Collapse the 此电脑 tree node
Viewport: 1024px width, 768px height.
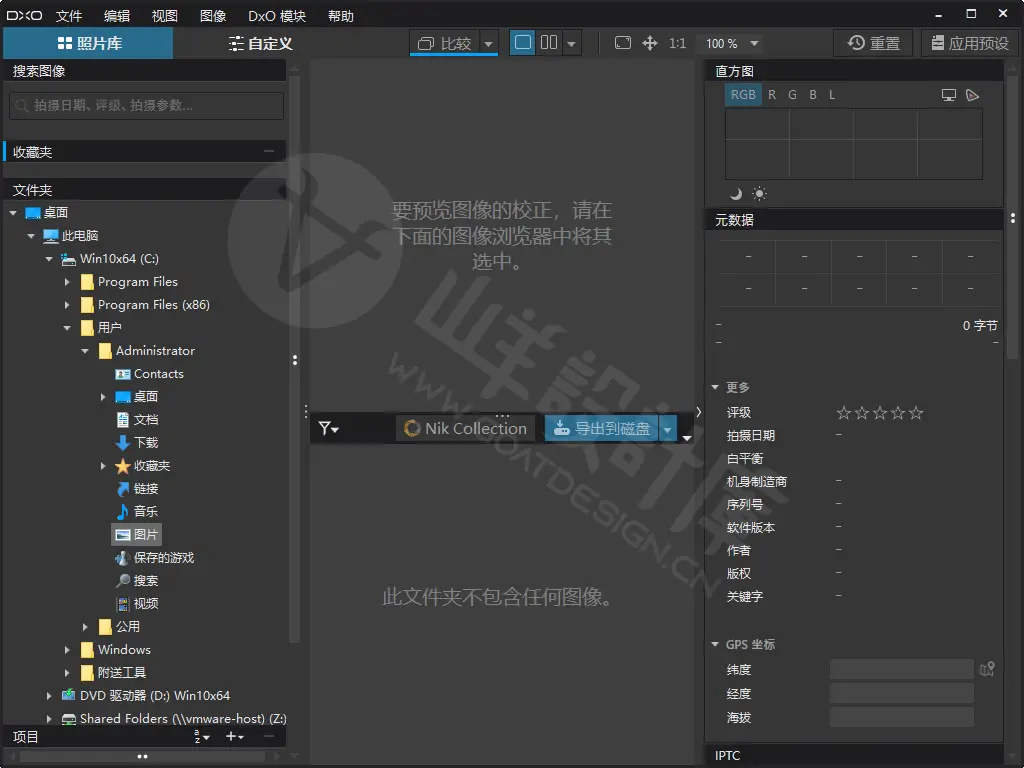click(31, 236)
